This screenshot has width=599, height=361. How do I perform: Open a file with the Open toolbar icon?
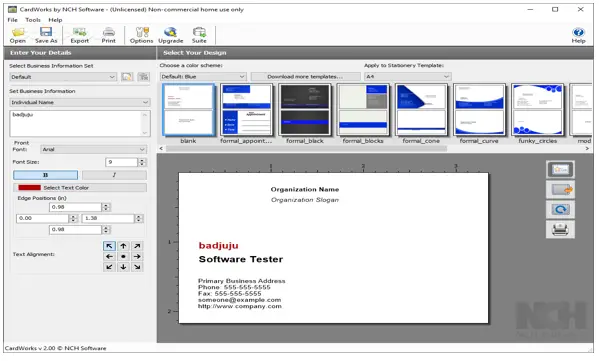[18, 35]
